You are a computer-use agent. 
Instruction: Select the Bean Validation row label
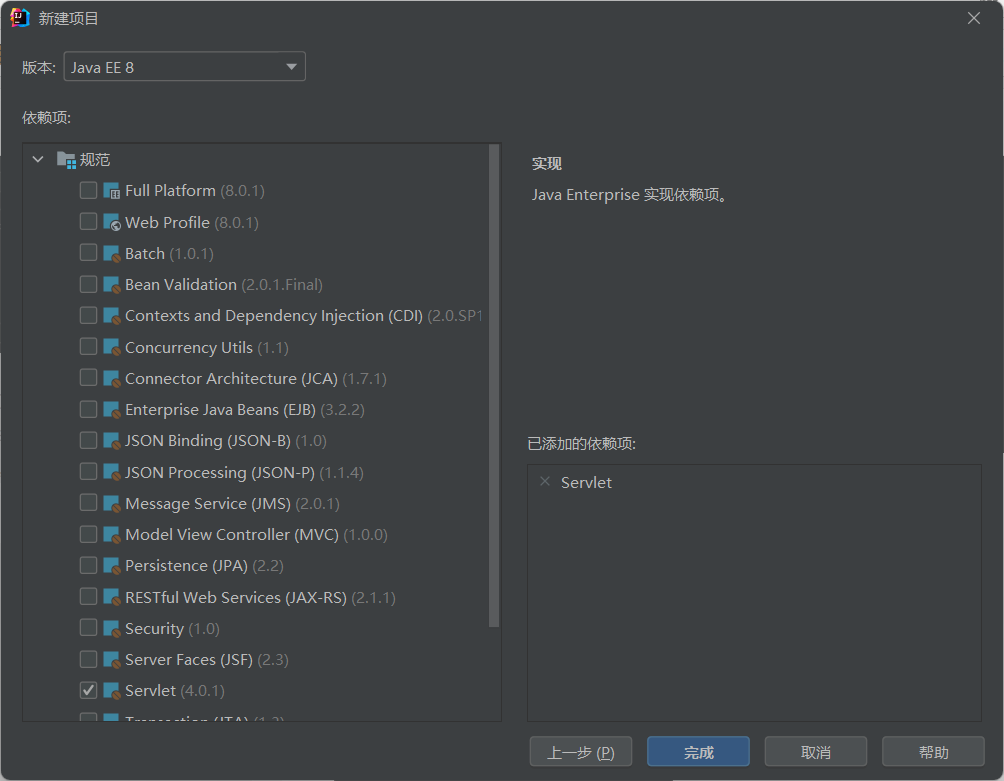tap(223, 284)
